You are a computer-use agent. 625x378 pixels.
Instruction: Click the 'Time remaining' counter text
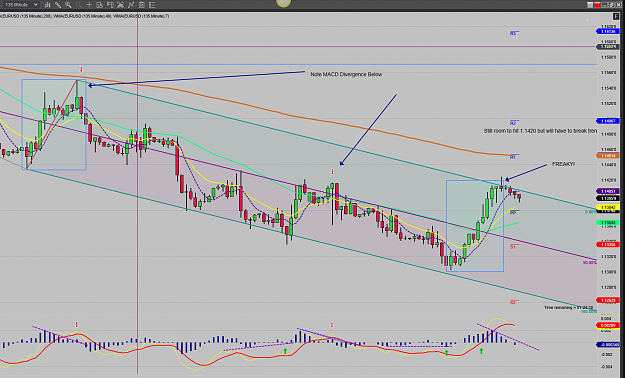[x=568, y=307]
